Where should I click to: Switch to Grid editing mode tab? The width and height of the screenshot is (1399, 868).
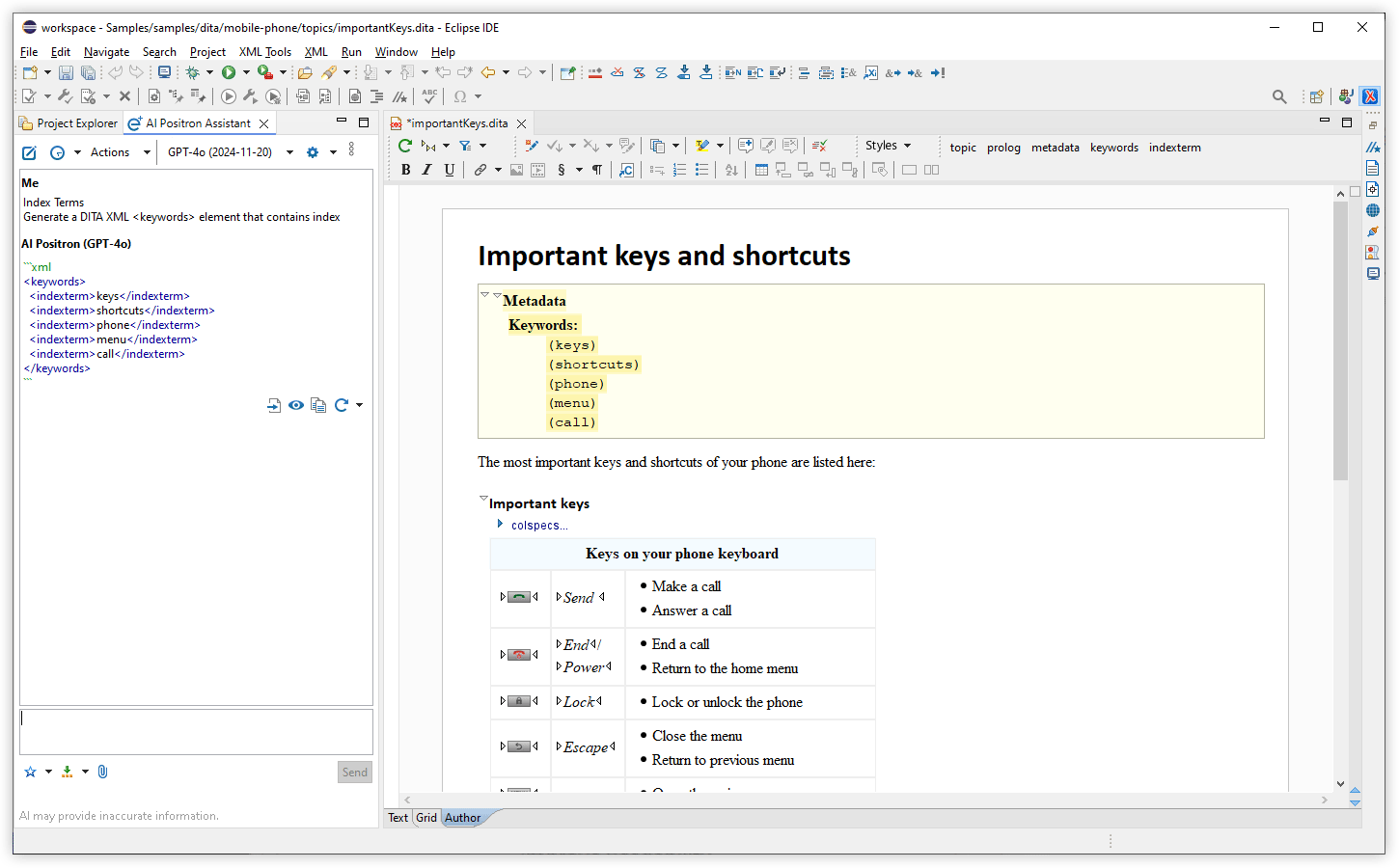click(x=426, y=818)
